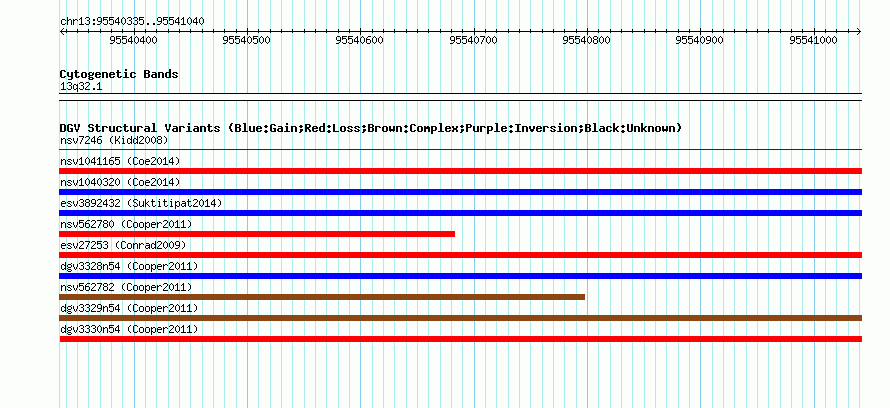The image size is (890, 408).
Task: Click ruler position 95540600
Action: coord(360,40)
